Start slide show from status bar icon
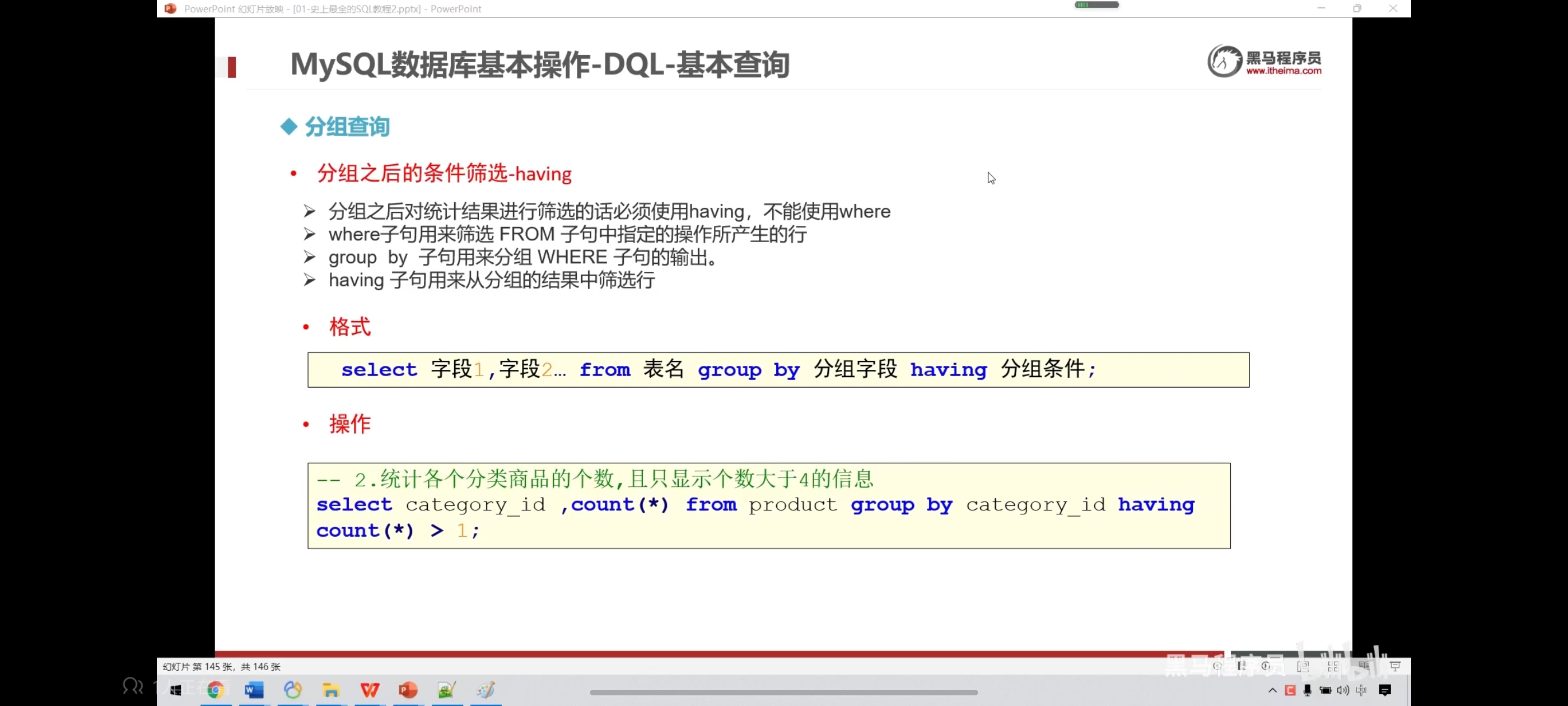 pyautogui.click(x=1395, y=666)
